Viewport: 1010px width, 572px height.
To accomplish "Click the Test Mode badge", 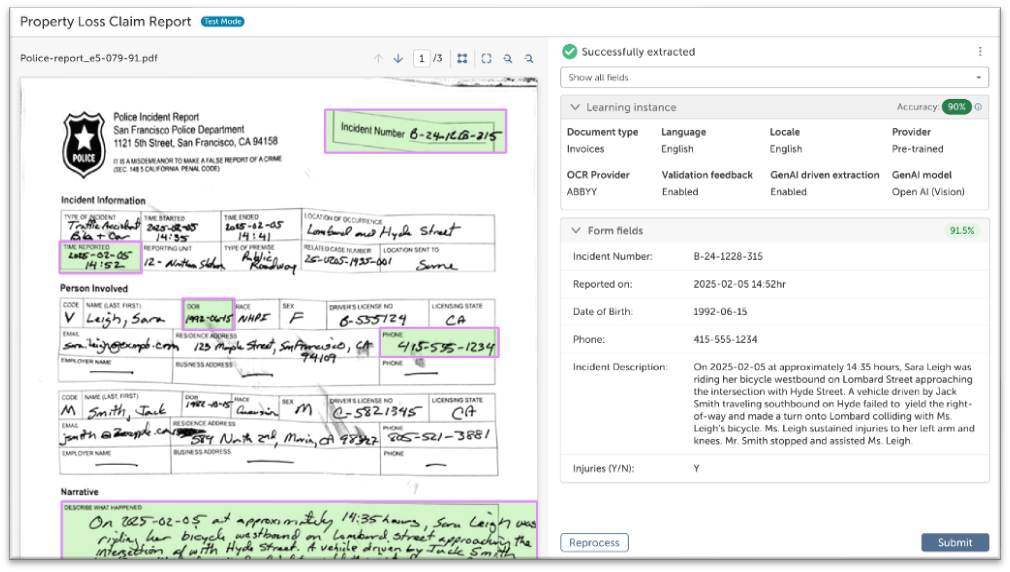I will pos(222,21).
